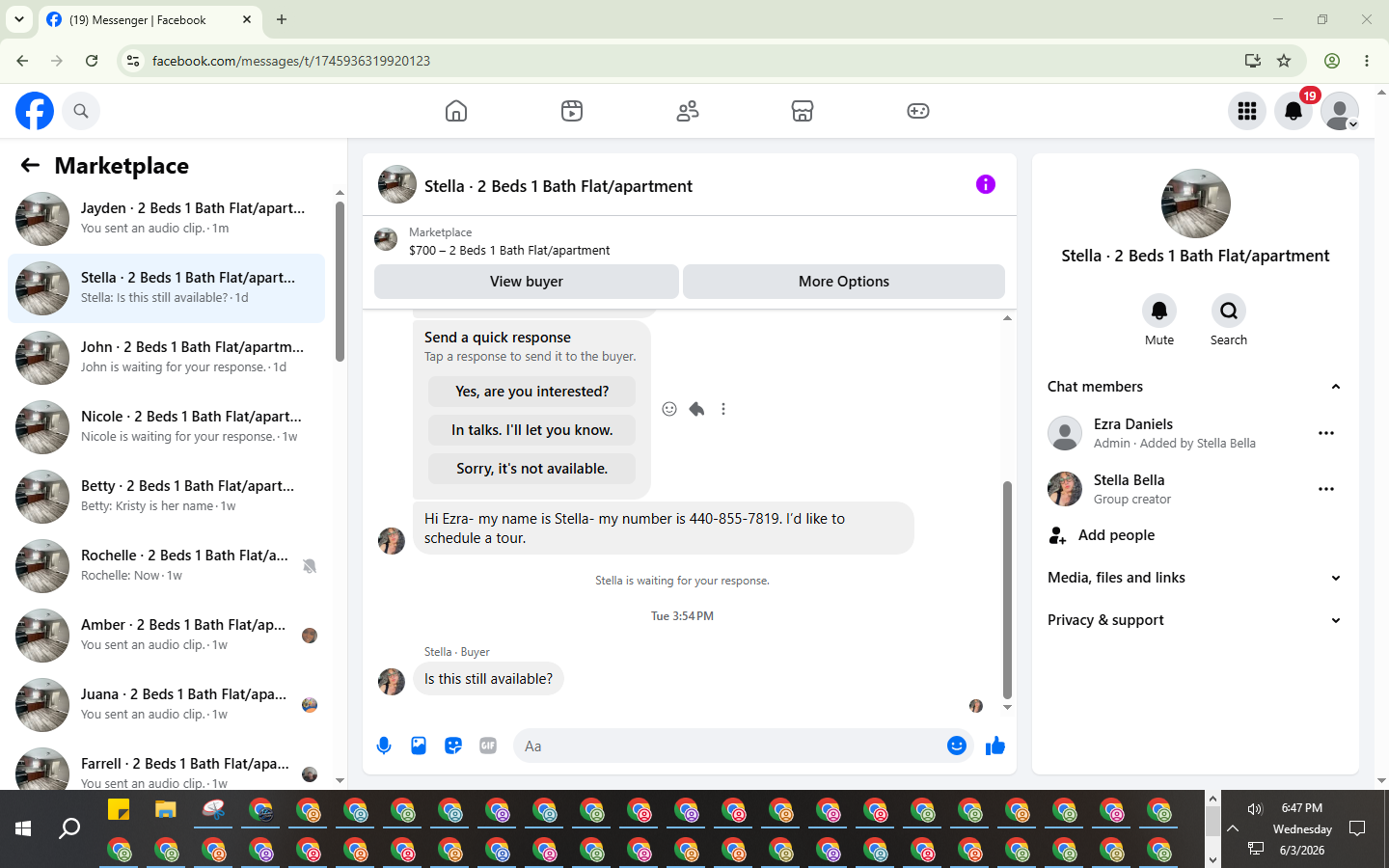Viewport: 1389px width, 868px height.
Task: Open More Options for the listing
Action: pyautogui.click(x=844, y=282)
